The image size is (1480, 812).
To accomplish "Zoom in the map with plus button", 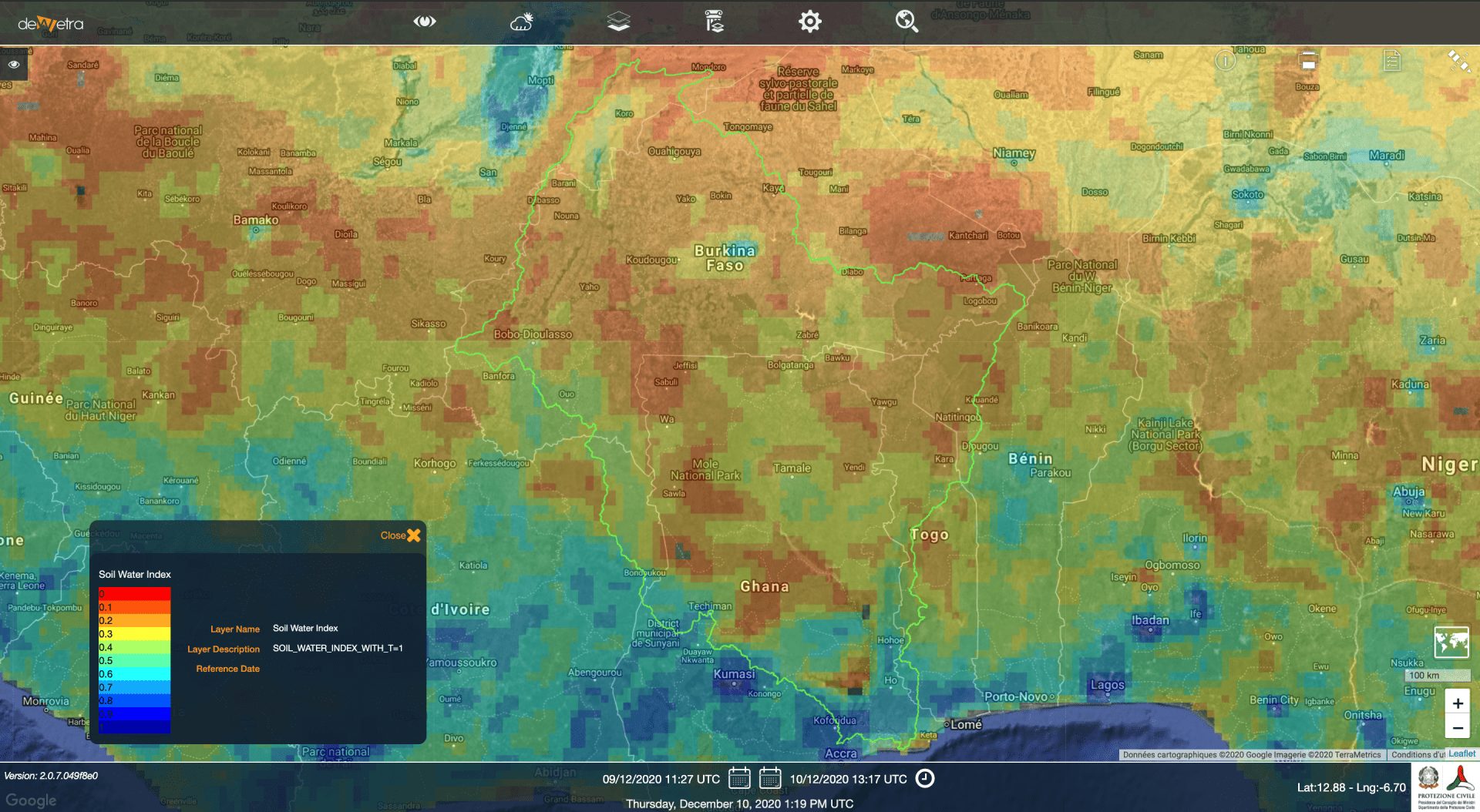I will click(x=1458, y=703).
